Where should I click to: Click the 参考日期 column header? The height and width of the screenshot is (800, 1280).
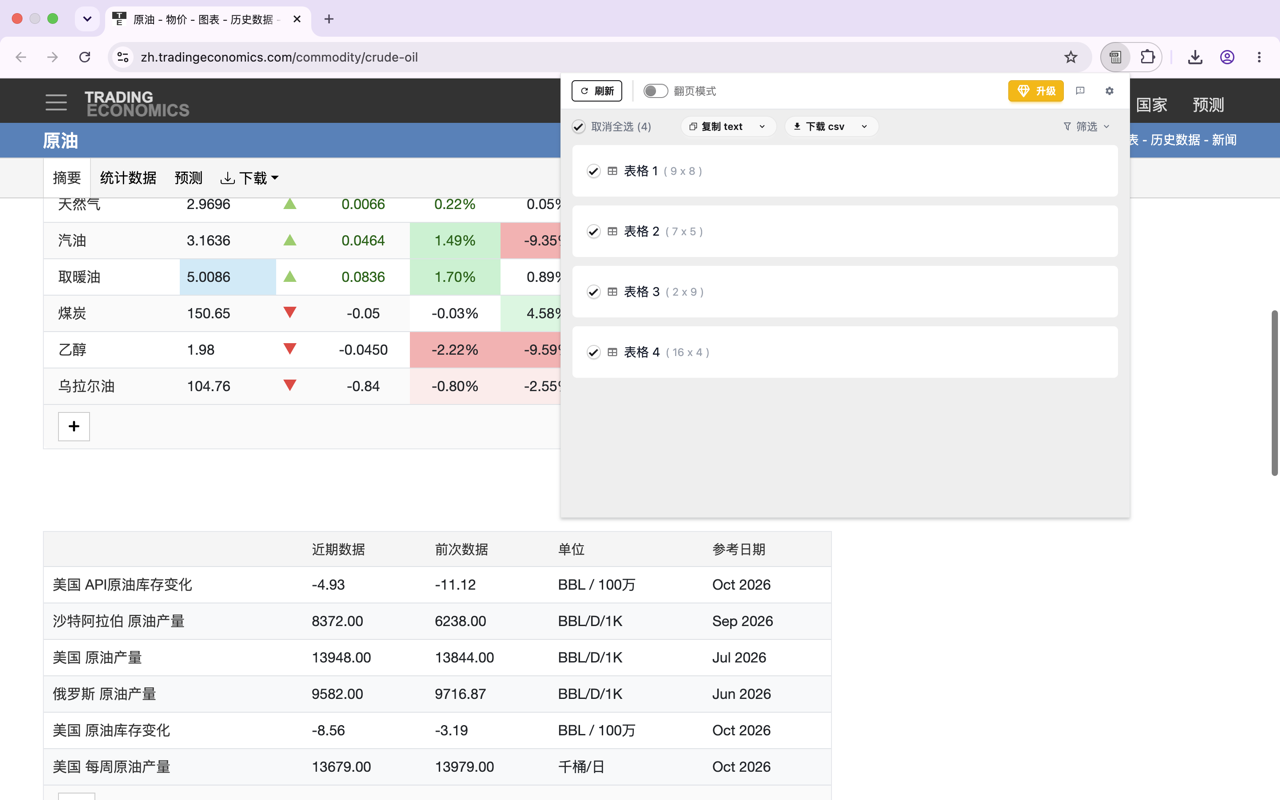point(739,549)
